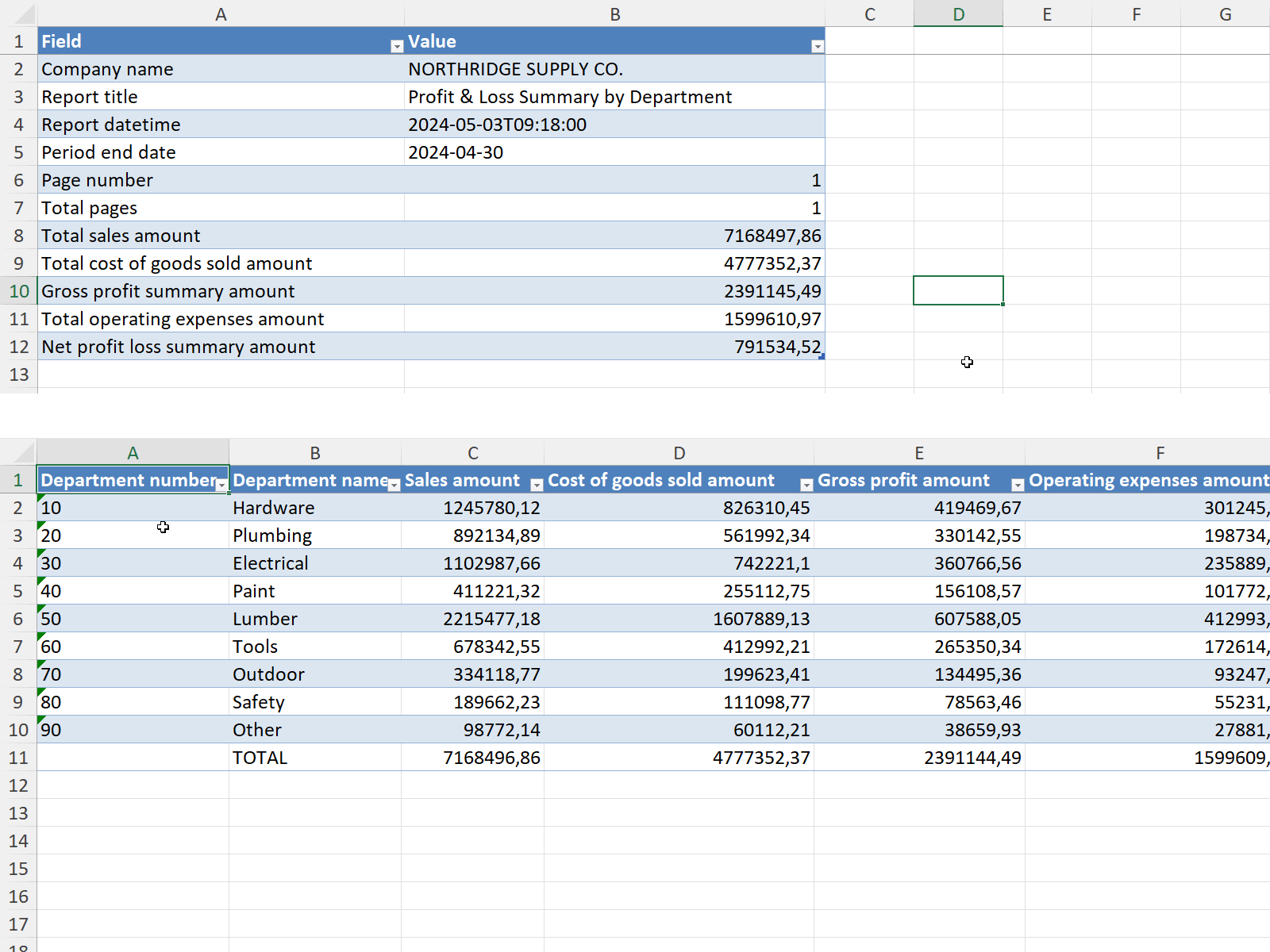Image resolution: width=1270 pixels, height=952 pixels.
Task: Select row 10 header in upper sheet
Action: point(18,291)
